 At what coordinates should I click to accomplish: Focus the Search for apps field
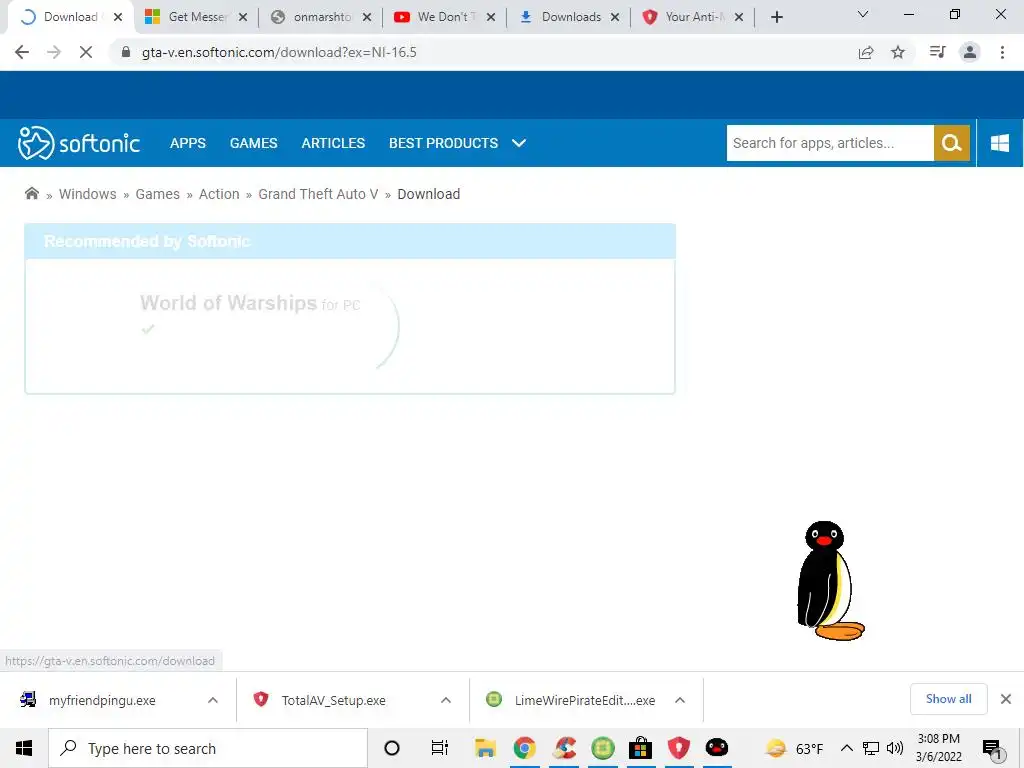click(830, 143)
